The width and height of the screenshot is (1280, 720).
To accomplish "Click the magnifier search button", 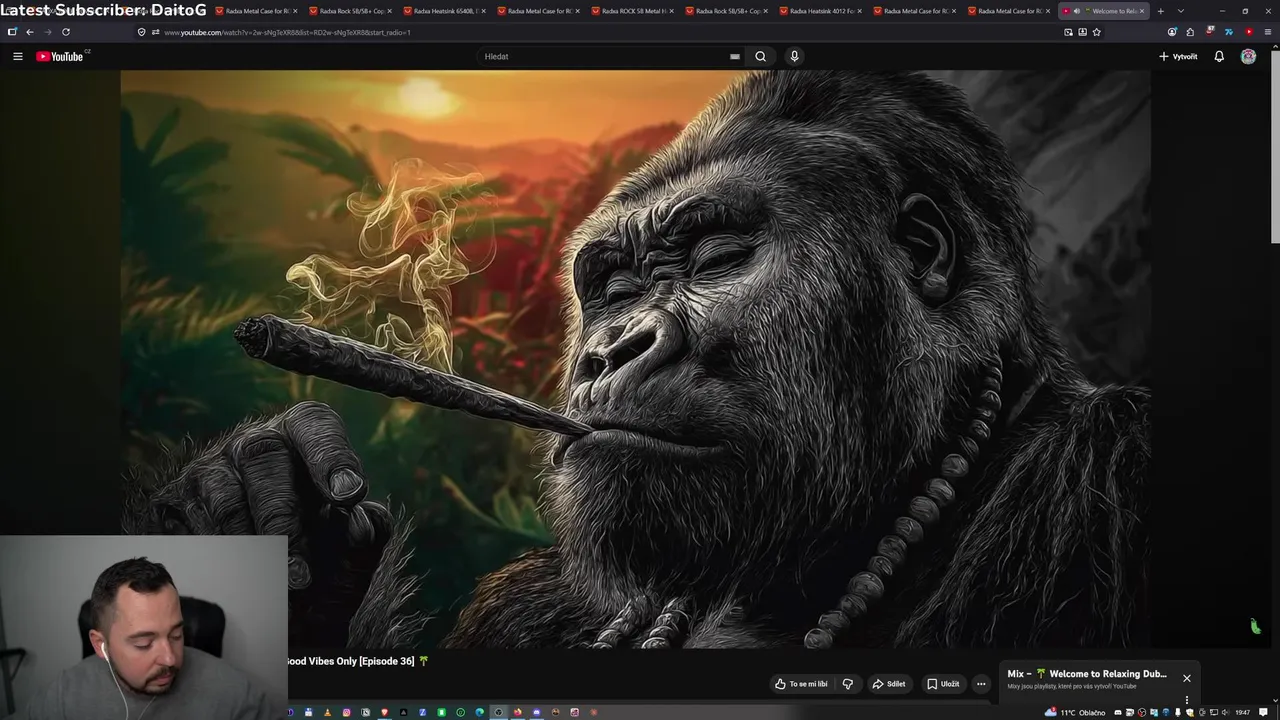I will (760, 56).
